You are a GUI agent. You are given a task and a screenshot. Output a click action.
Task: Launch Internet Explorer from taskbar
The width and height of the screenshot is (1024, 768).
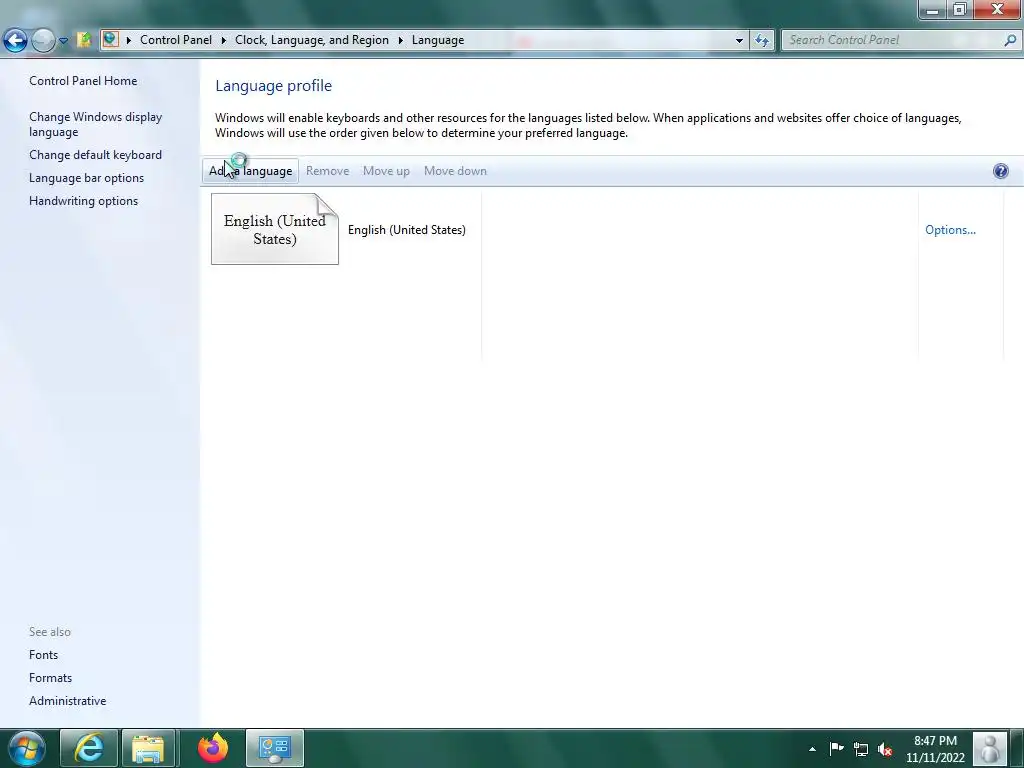coord(89,748)
